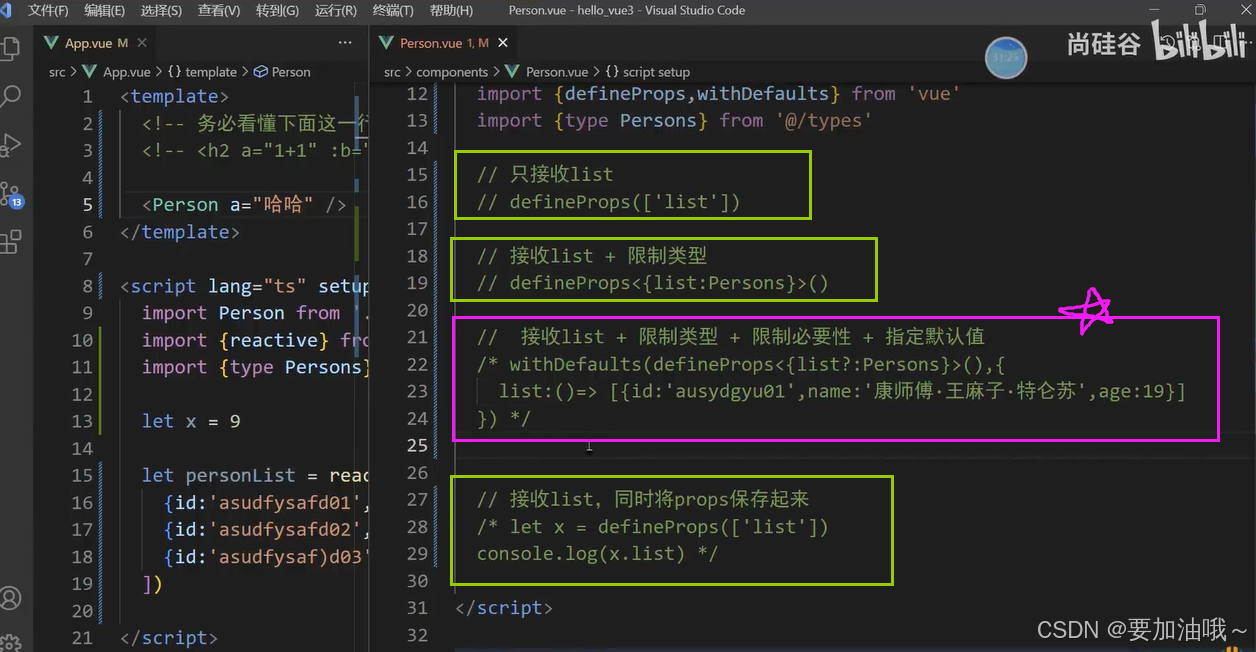Click the 'list:()=> [{id:' code line
1256x652 pixels.
tap(842, 391)
